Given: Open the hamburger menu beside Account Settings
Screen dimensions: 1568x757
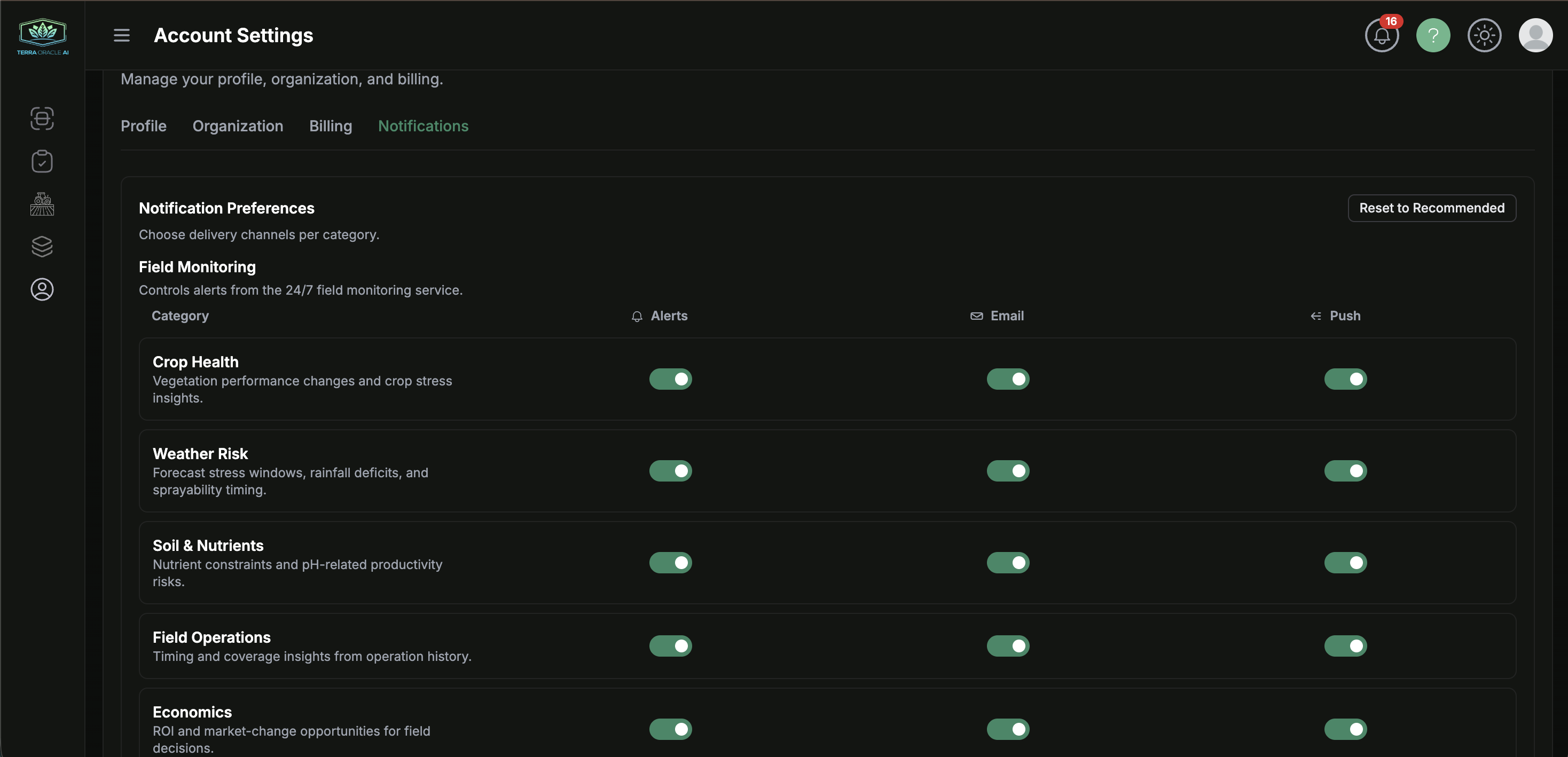Looking at the screenshot, I should [122, 35].
